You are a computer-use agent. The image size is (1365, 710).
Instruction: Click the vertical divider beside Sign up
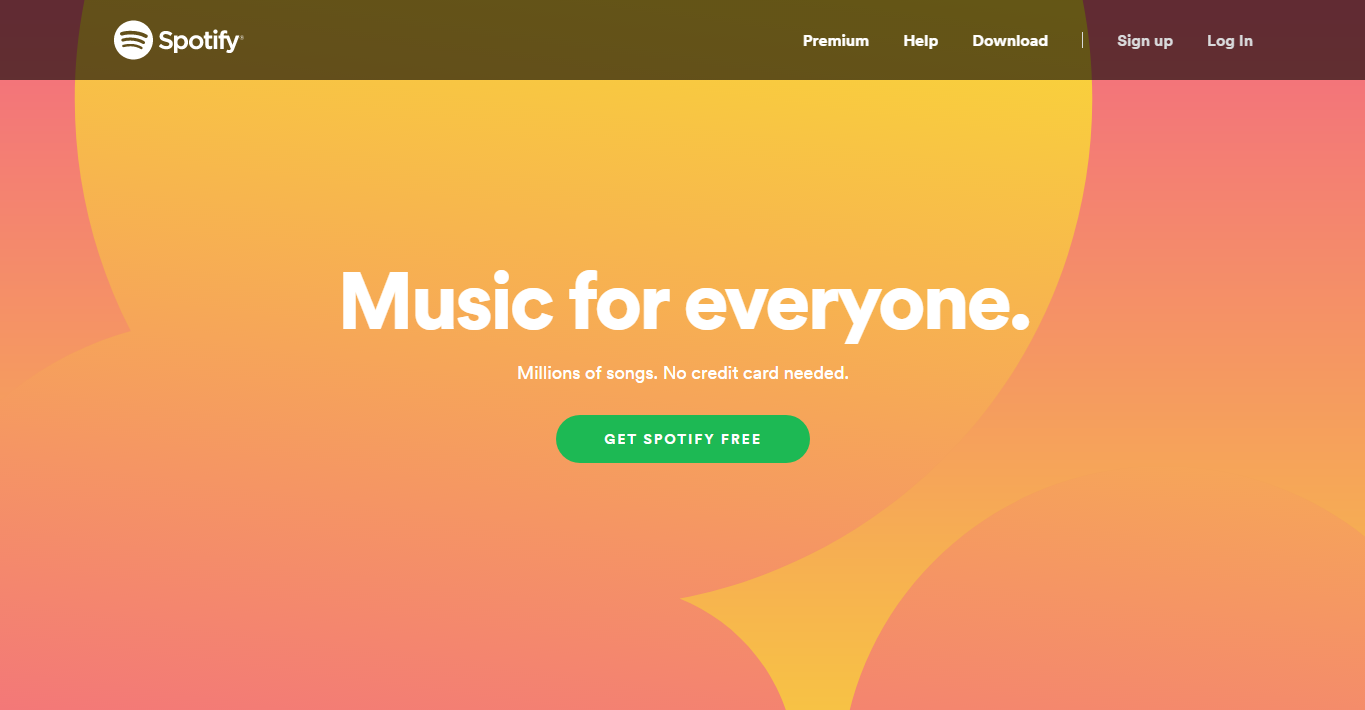1082,40
